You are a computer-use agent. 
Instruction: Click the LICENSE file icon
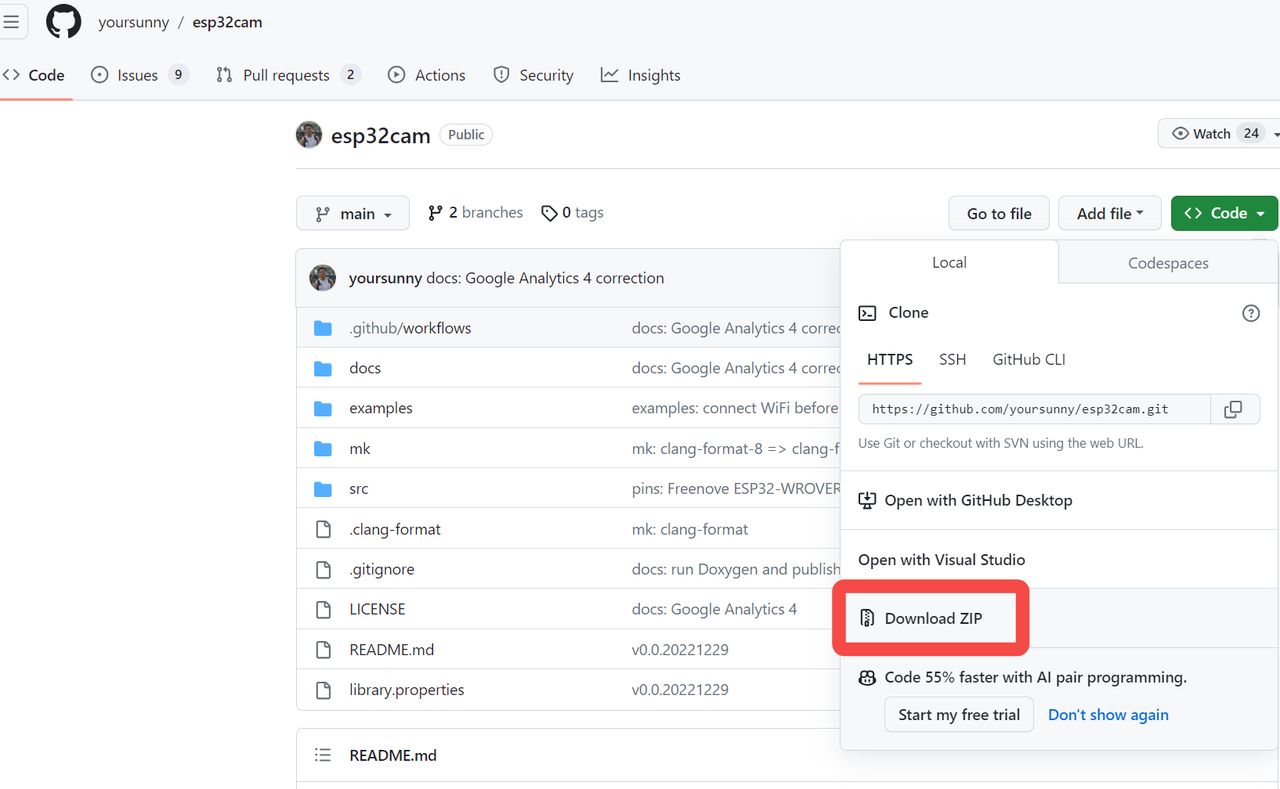(x=323, y=609)
